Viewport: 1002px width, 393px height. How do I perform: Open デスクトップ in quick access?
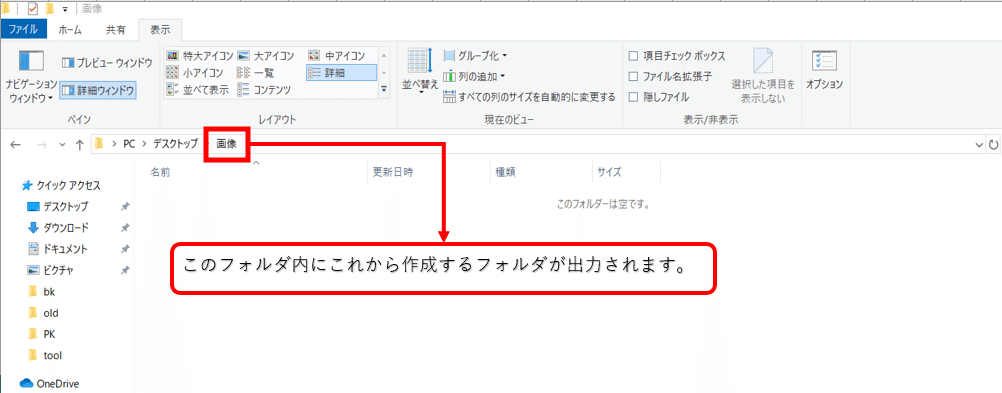pyautogui.click(x=58, y=206)
